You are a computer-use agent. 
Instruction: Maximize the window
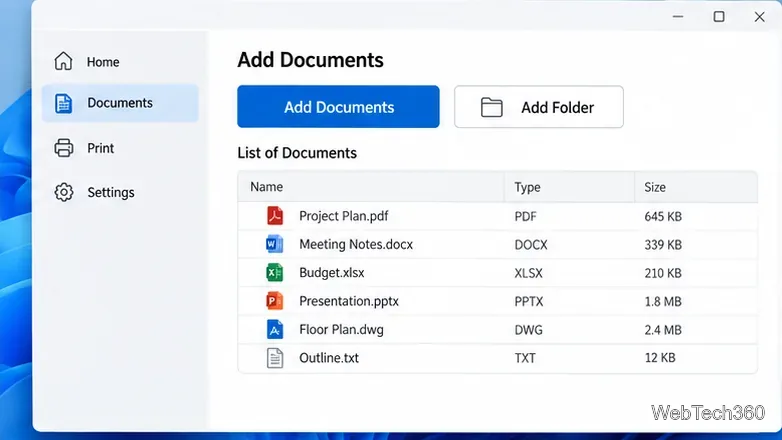tap(719, 16)
